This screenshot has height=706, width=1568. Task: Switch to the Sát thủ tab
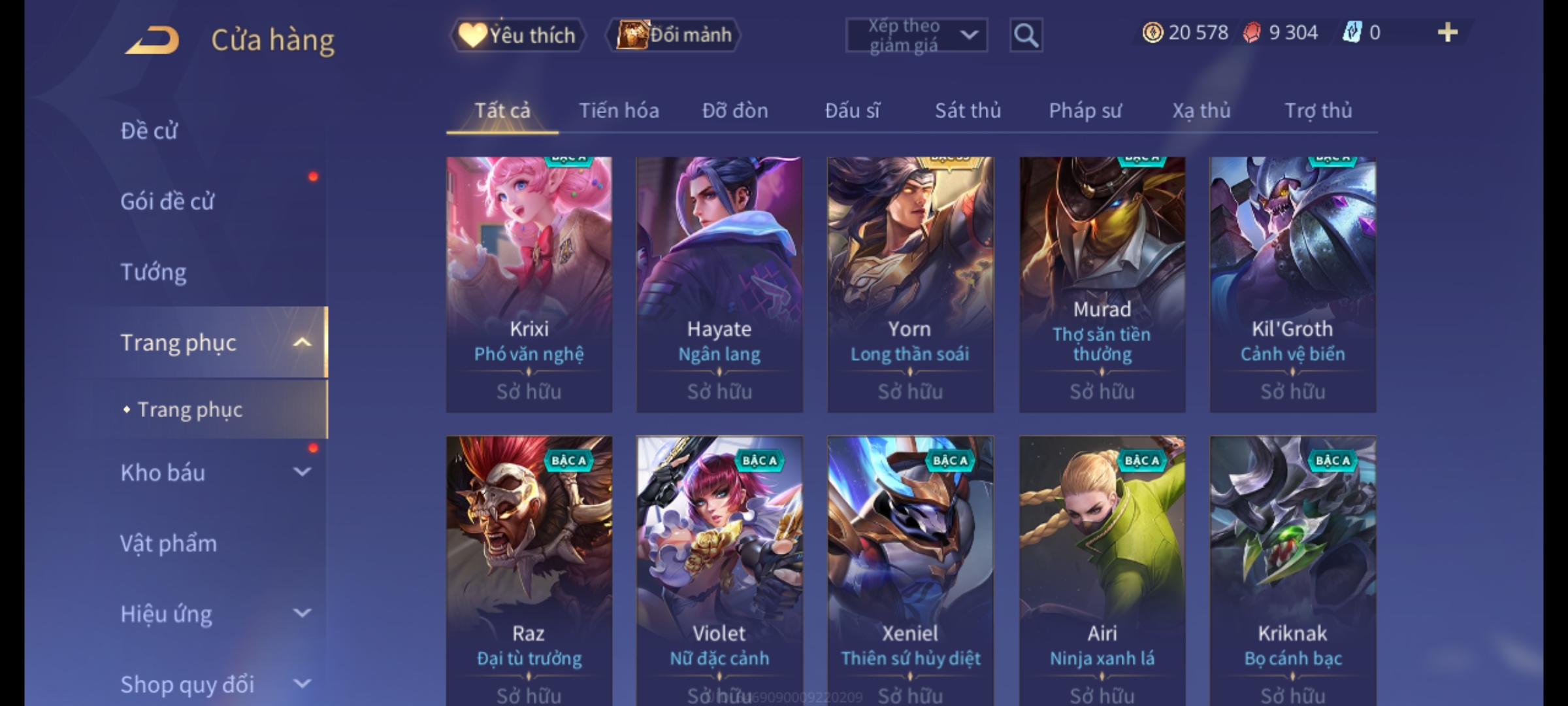[x=968, y=110]
